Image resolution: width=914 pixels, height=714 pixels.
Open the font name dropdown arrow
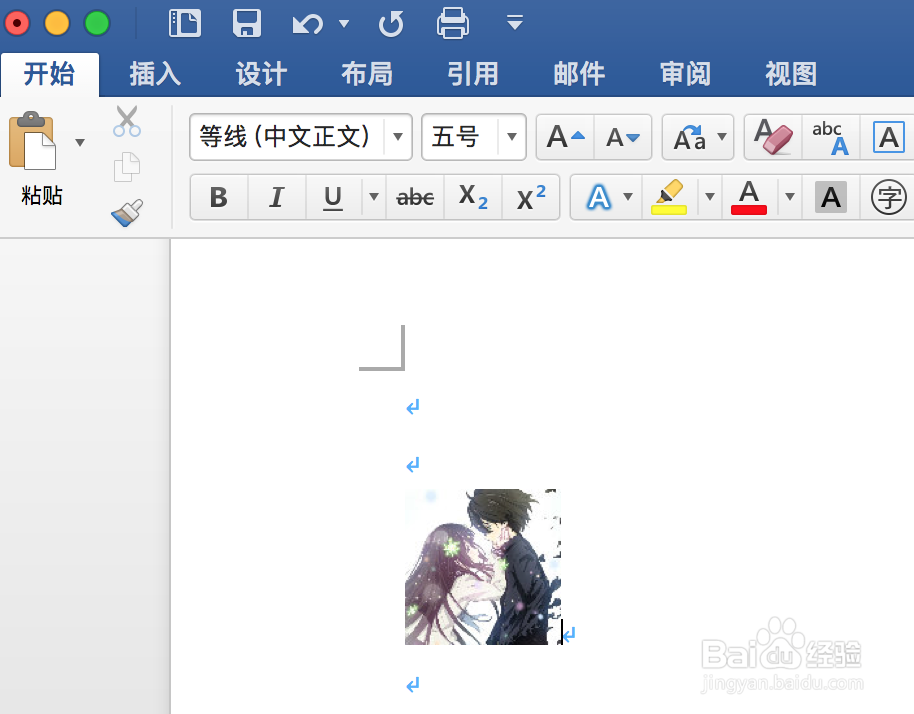(397, 137)
